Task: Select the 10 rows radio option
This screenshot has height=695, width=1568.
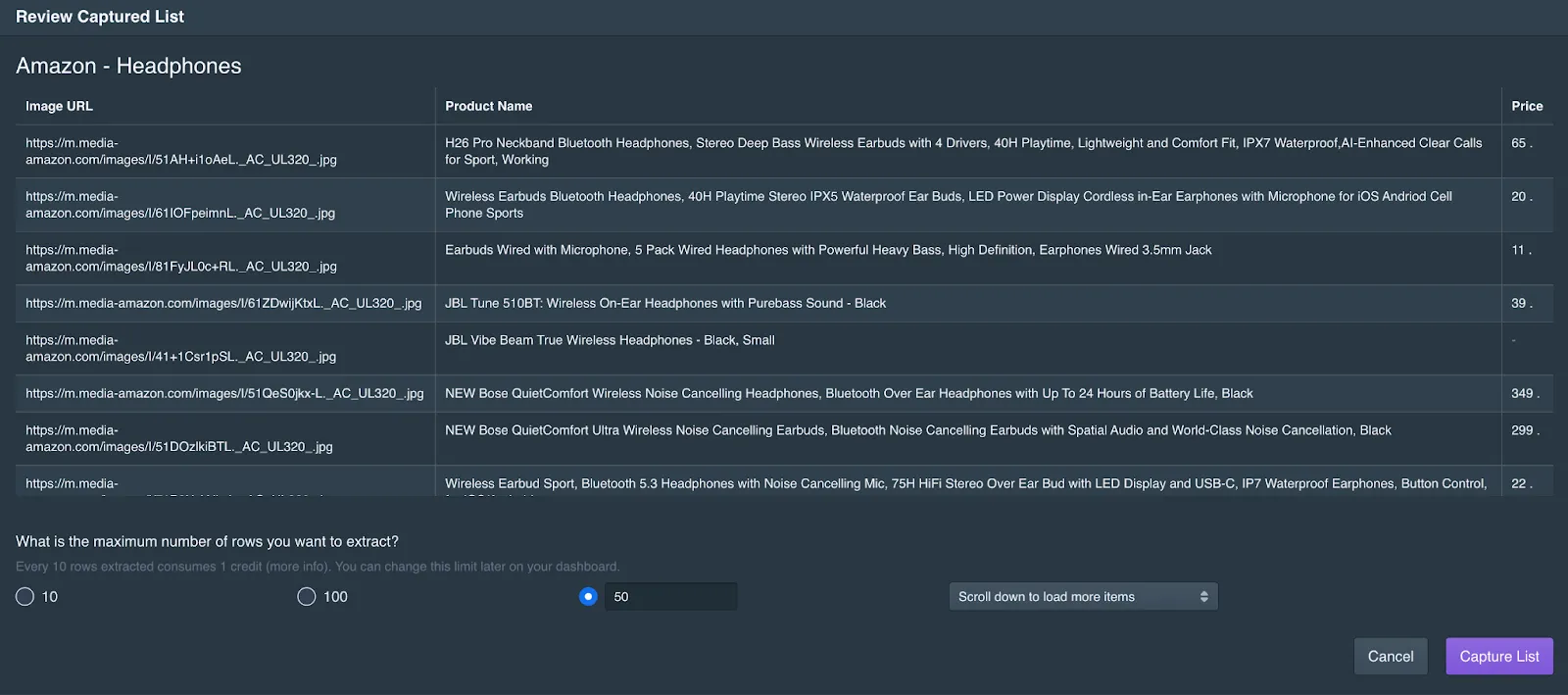Action: [25, 596]
